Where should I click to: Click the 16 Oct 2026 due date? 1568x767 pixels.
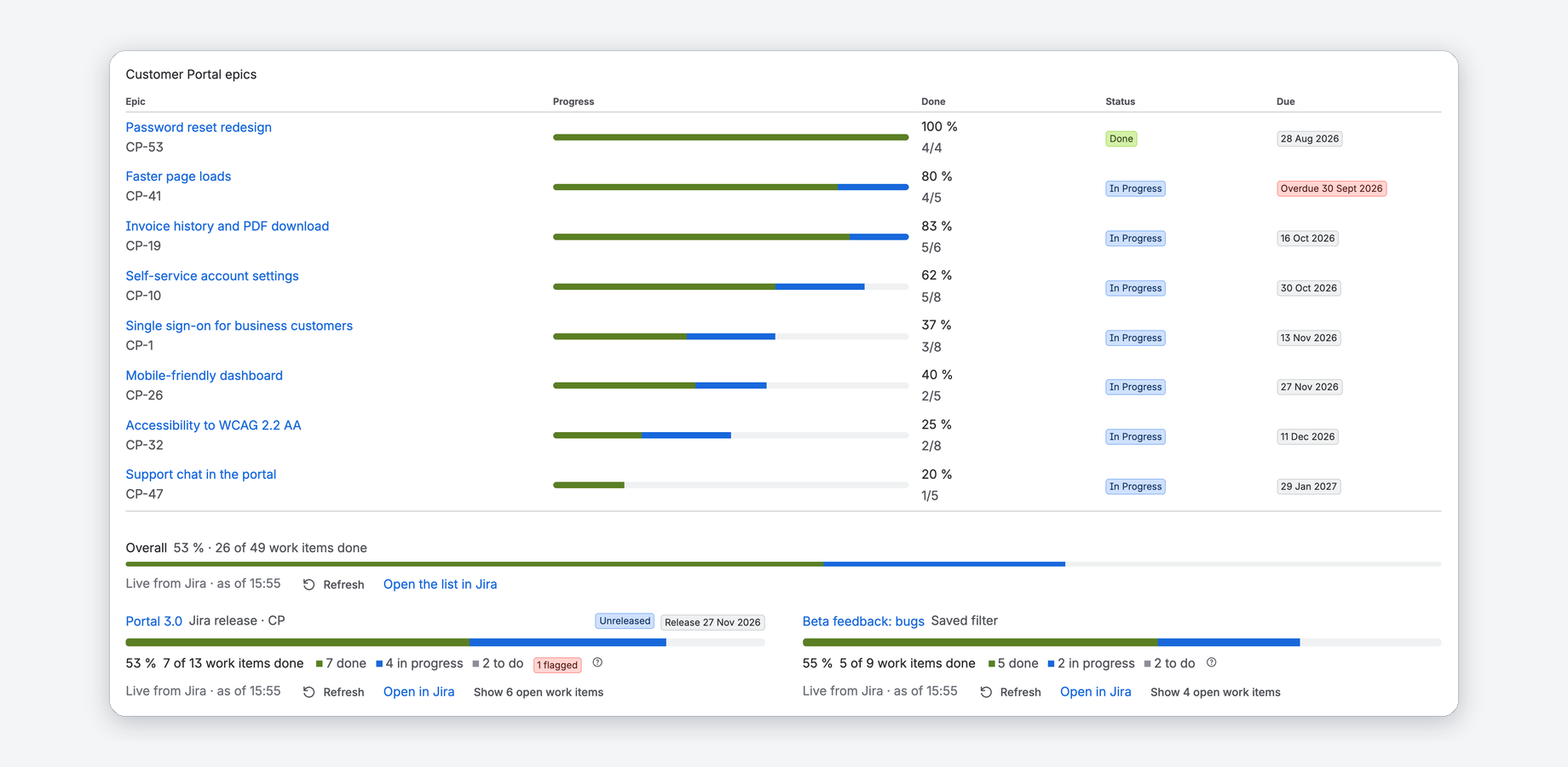click(1307, 239)
